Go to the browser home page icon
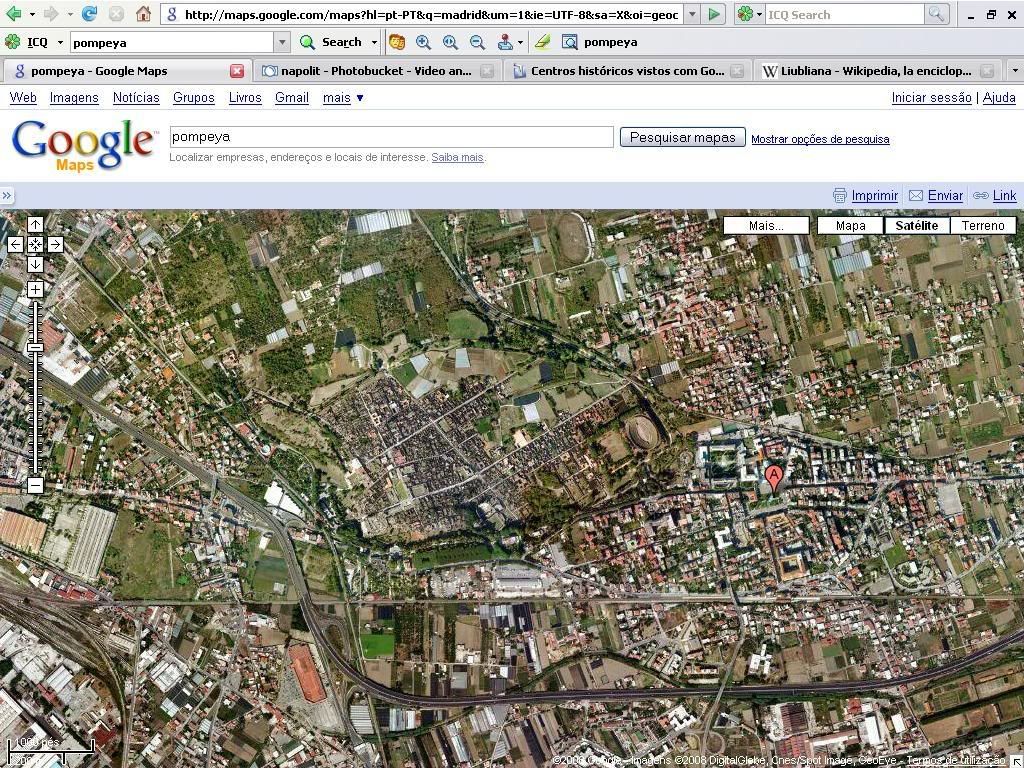Viewport: 1024px width, 768px height. click(143, 14)
